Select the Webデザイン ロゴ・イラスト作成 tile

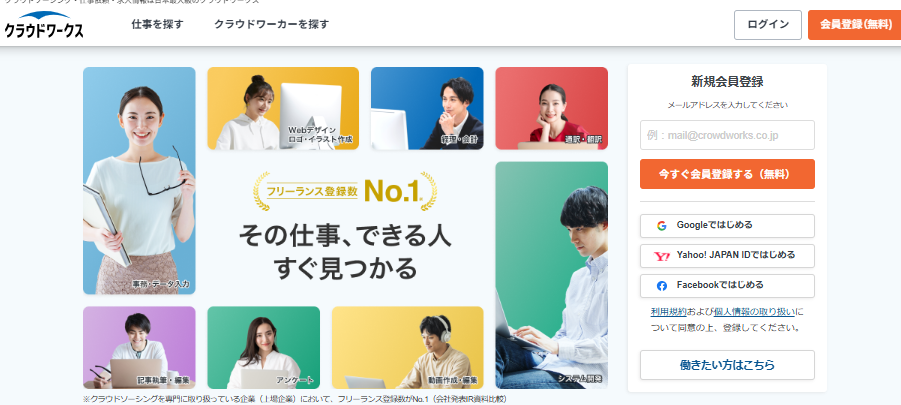(283, 109)
